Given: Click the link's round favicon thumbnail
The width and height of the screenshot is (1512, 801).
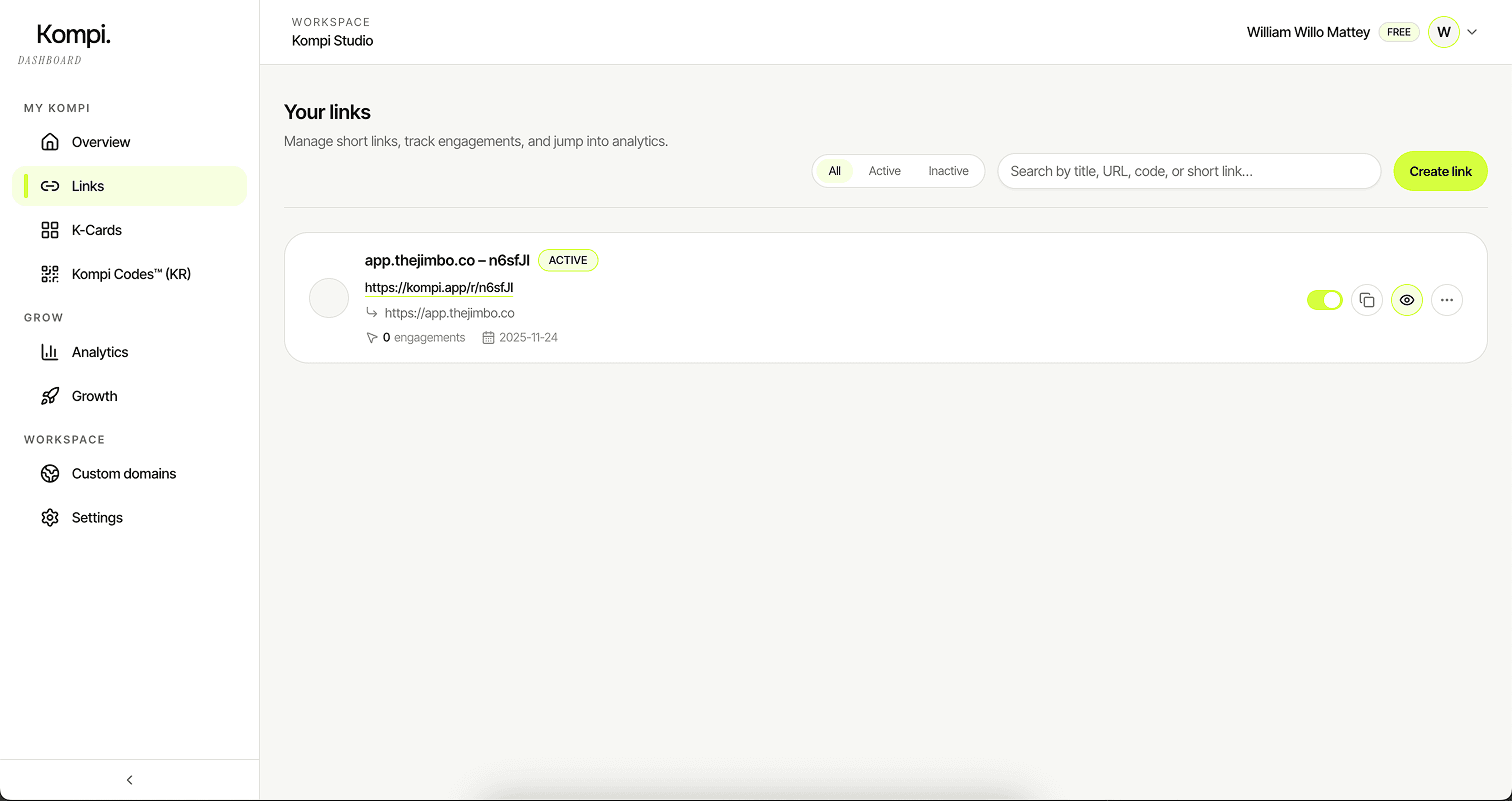Looking at the screenshot, I should pyautogui.click(x=328, y=298).
